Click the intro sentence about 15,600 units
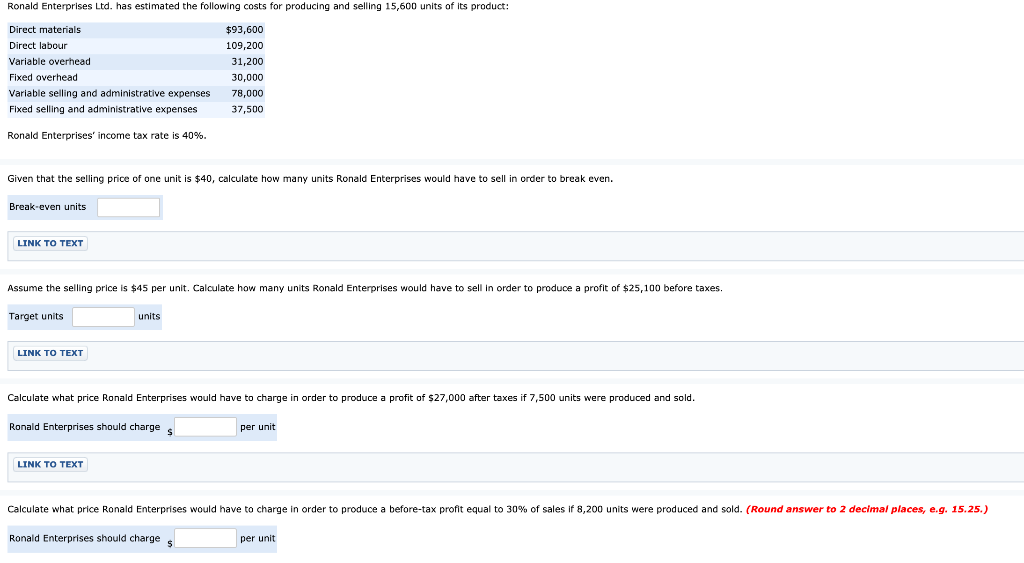Viewport: 1024px width, 563px height. [258, 7]
